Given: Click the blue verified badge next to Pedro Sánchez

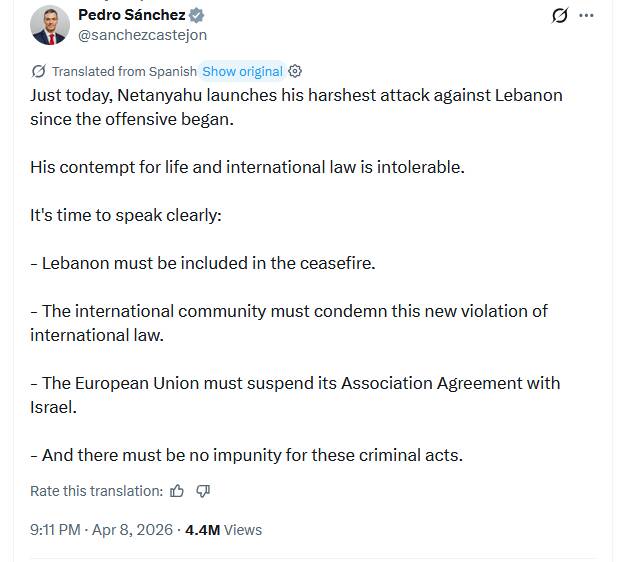Looking at the screenshot, I should tap(197, 15).
